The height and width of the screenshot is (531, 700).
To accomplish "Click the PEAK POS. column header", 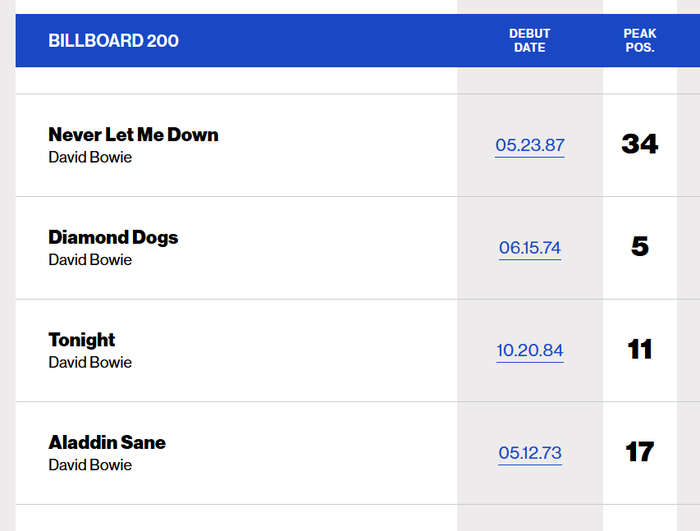I will tap(640, 41).
